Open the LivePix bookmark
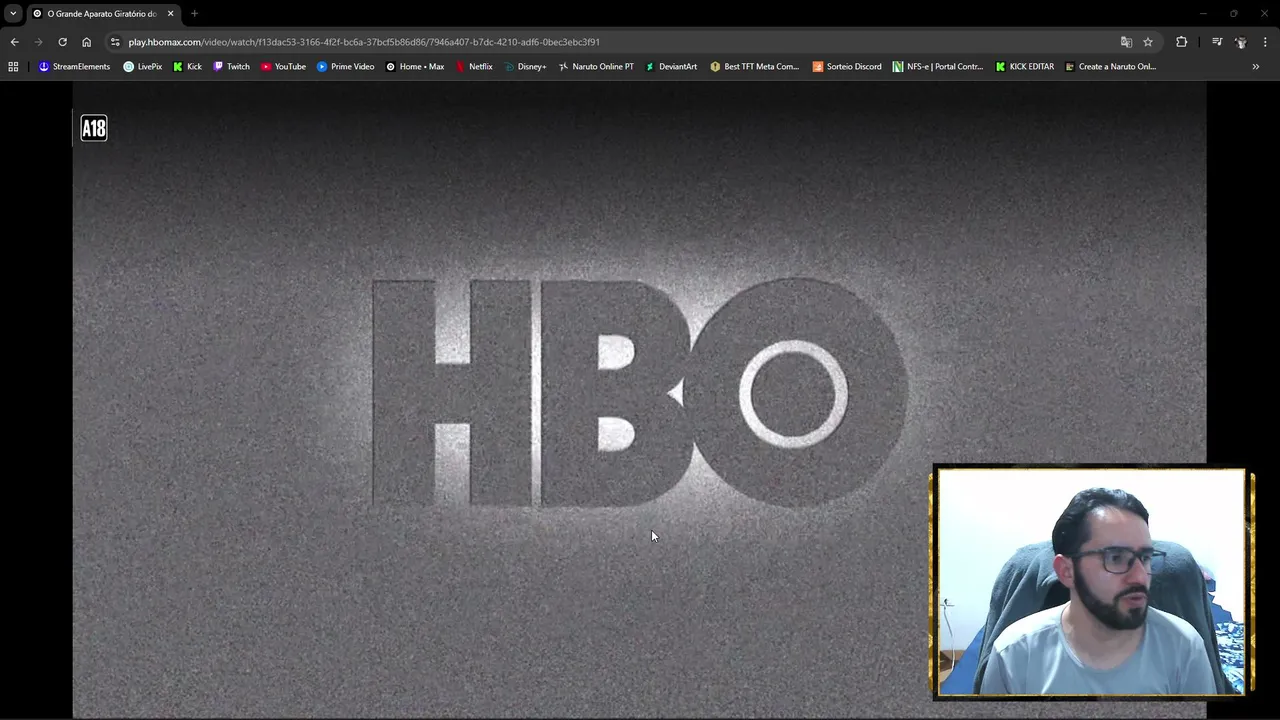 pos(142,67)
